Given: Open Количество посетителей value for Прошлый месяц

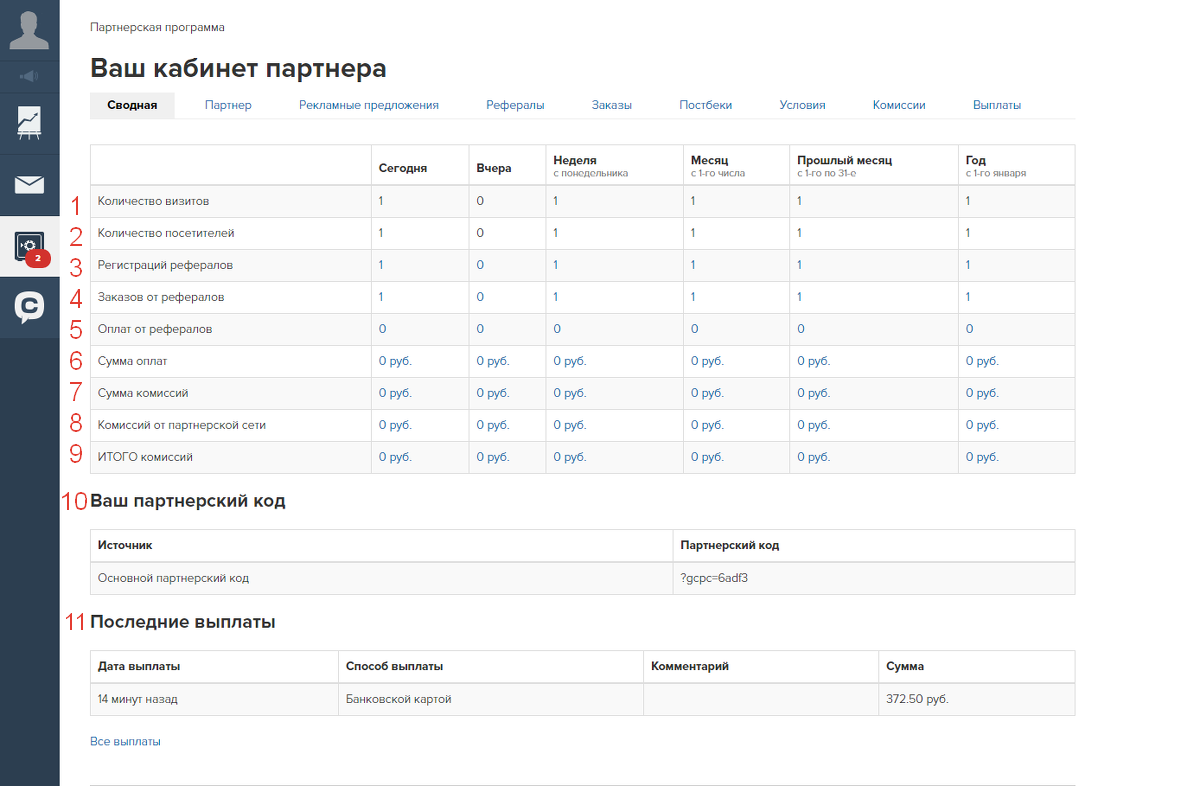Looking at the screenshot, I should 799,233.
